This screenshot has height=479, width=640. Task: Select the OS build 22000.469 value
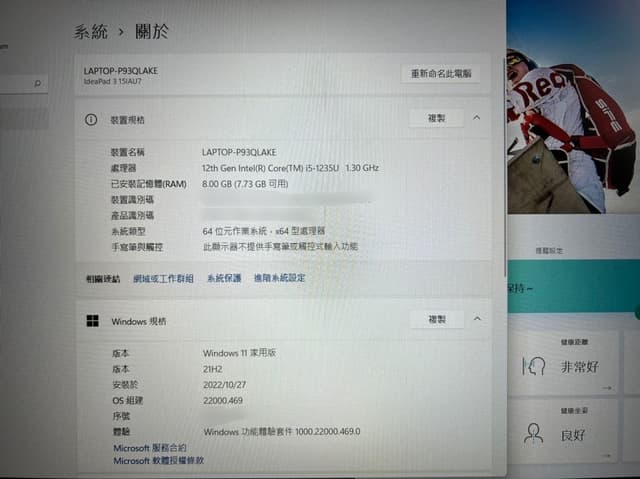pos(223,400)
